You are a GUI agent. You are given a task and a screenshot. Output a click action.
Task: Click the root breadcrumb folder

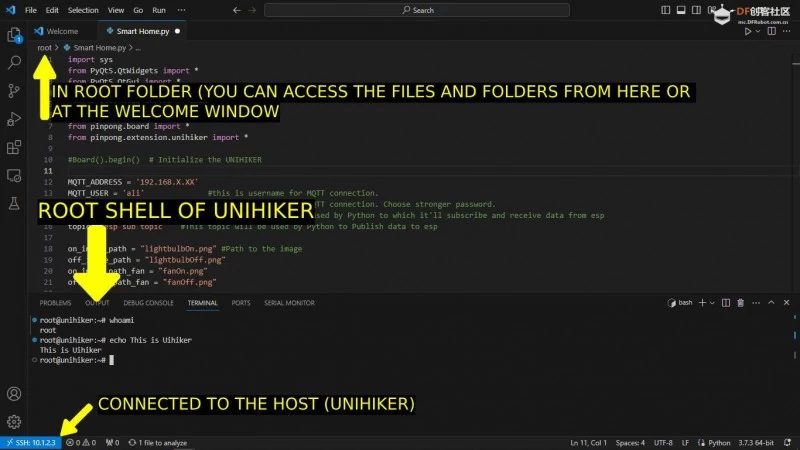[x=44, y=47]
